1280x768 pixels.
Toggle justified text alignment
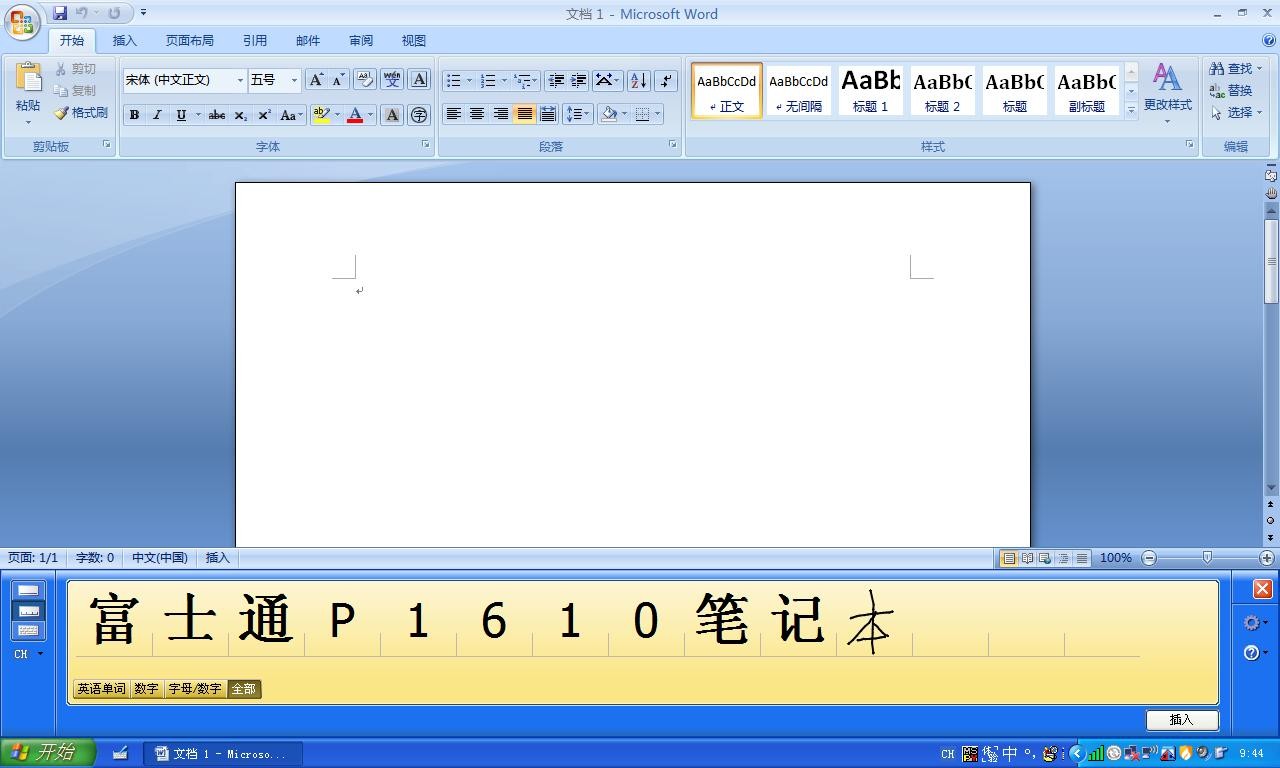pos(524,114)
